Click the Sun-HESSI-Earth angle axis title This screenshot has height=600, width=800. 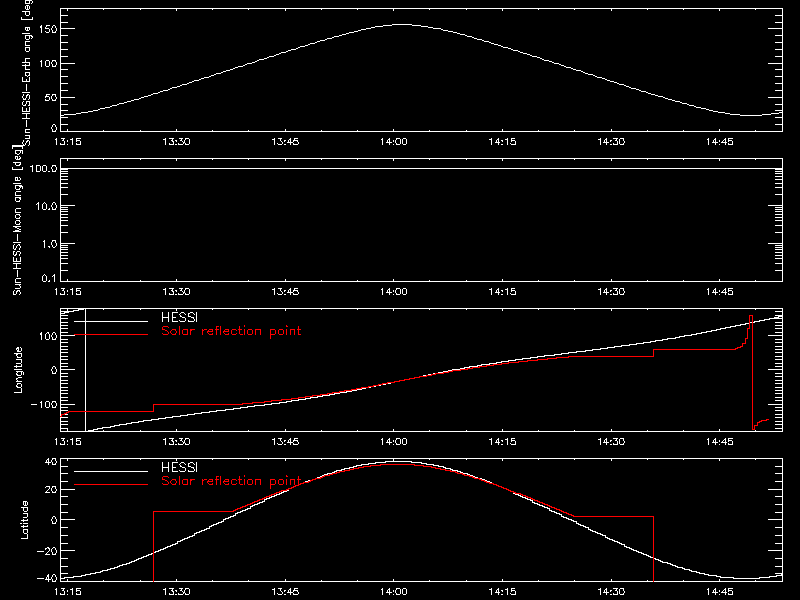point(28,71)
